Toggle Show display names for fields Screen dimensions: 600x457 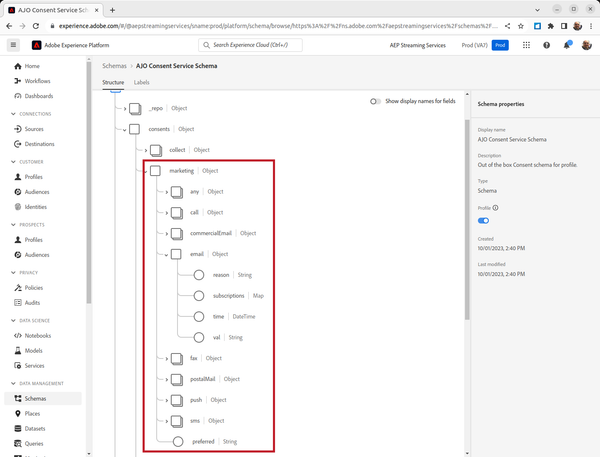[x=375, y=101]
